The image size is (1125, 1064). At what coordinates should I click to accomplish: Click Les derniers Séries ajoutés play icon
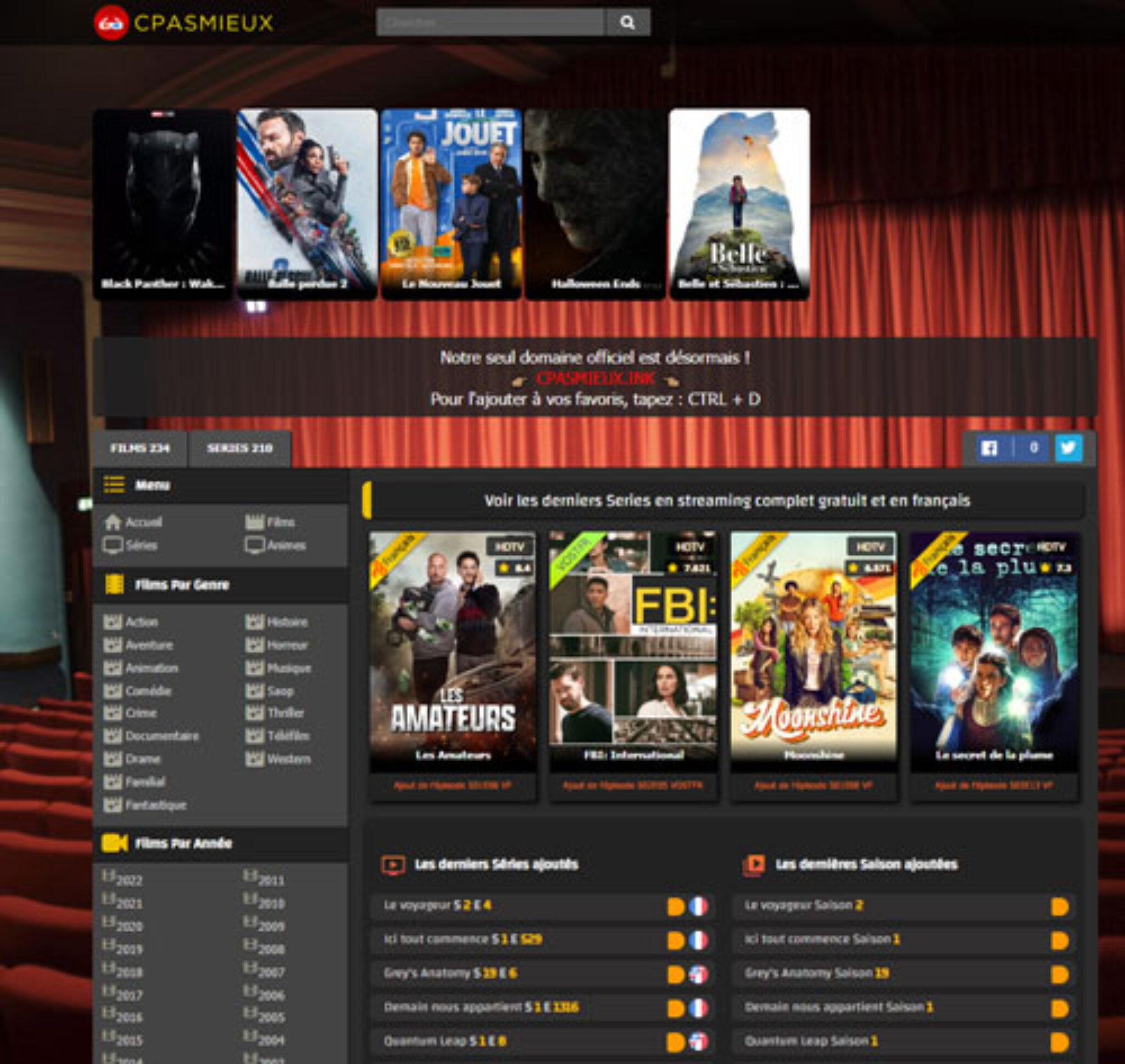(393, 865)
